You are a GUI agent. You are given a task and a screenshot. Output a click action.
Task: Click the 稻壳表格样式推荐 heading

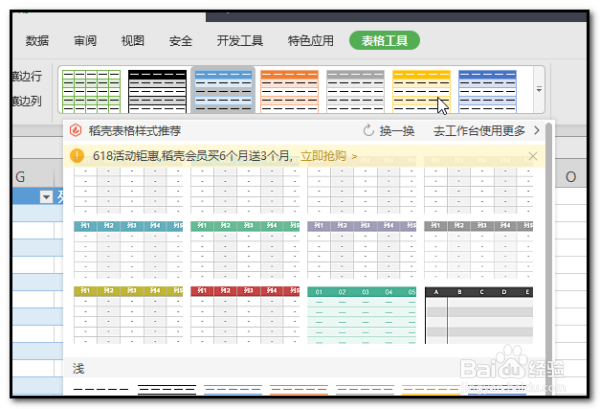135,131
